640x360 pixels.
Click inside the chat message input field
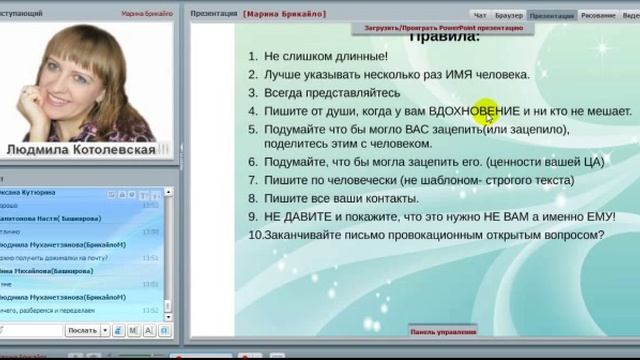[32, 330]
